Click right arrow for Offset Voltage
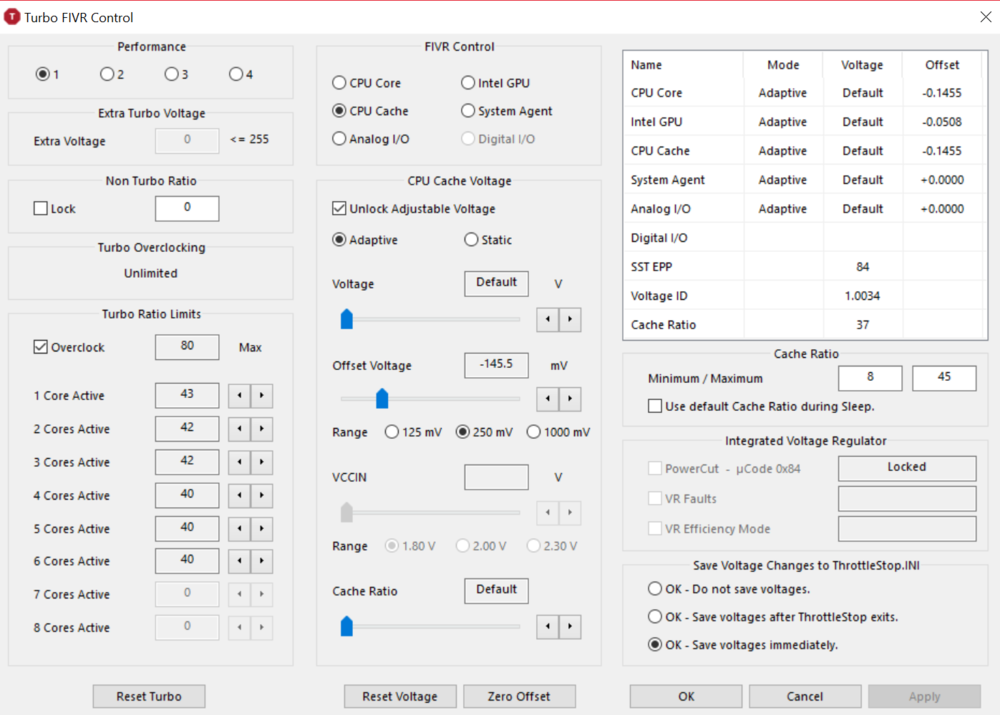Viewport: 1000px width, 715px height. 569,399
